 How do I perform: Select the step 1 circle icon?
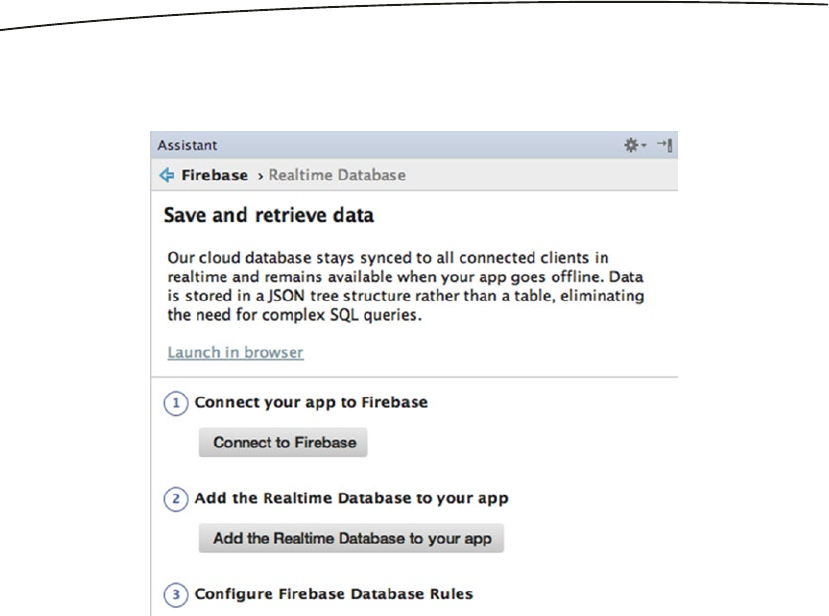[176, 403]
